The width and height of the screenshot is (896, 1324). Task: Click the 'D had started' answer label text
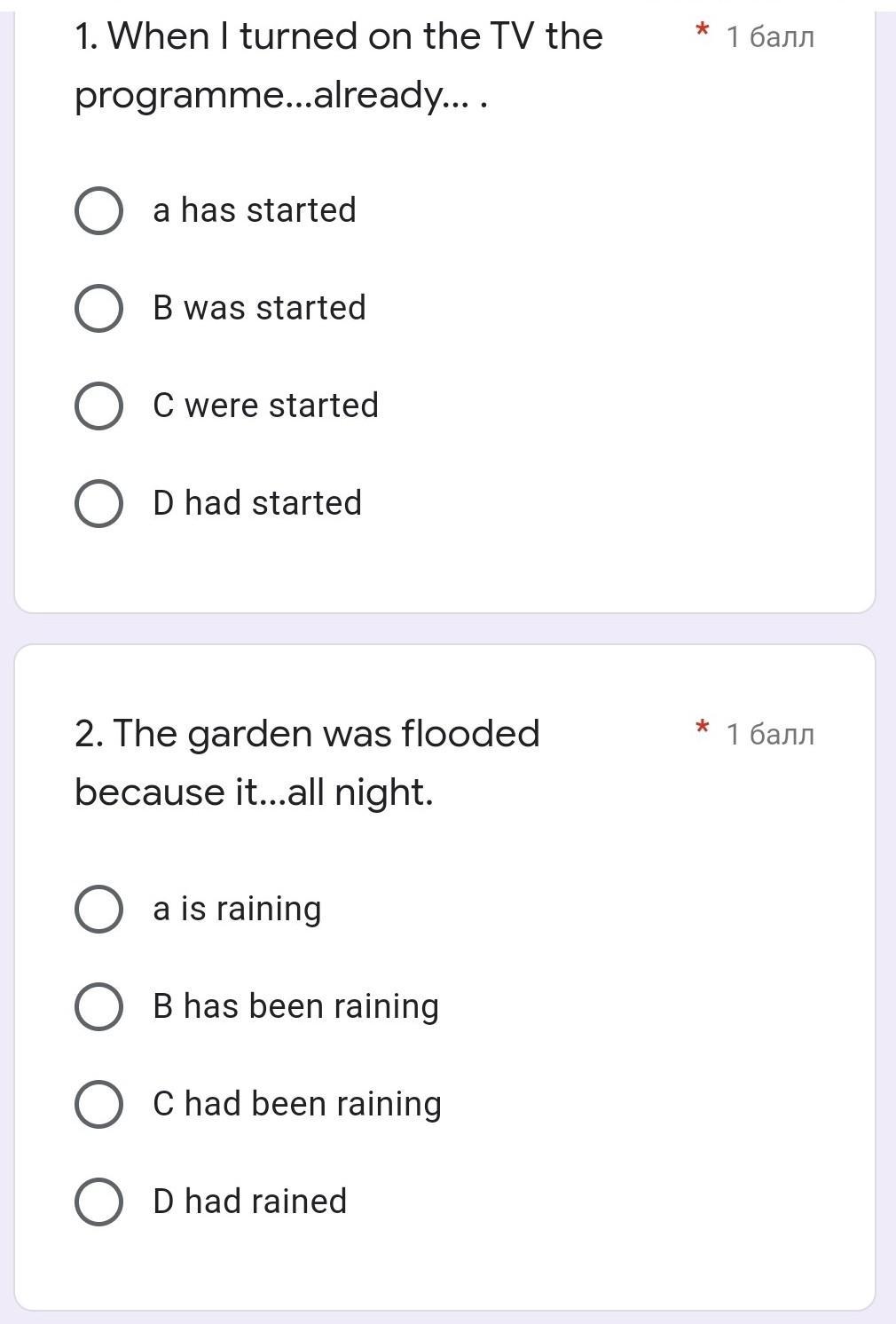point(257,503)
